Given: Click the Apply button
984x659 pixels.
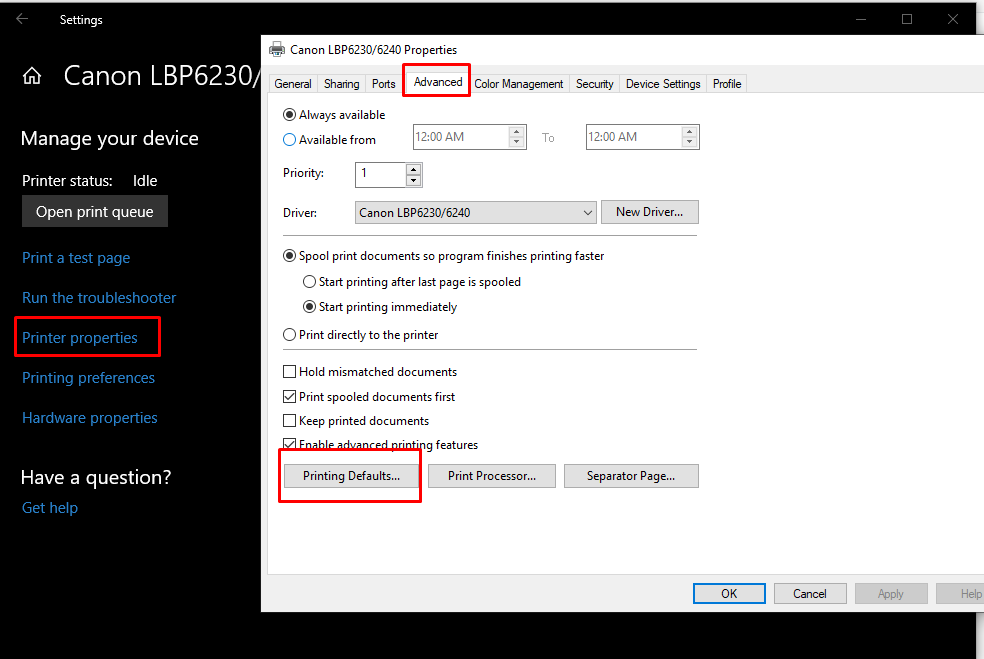Looking at the screenshot, I should (x=890, y=594).
